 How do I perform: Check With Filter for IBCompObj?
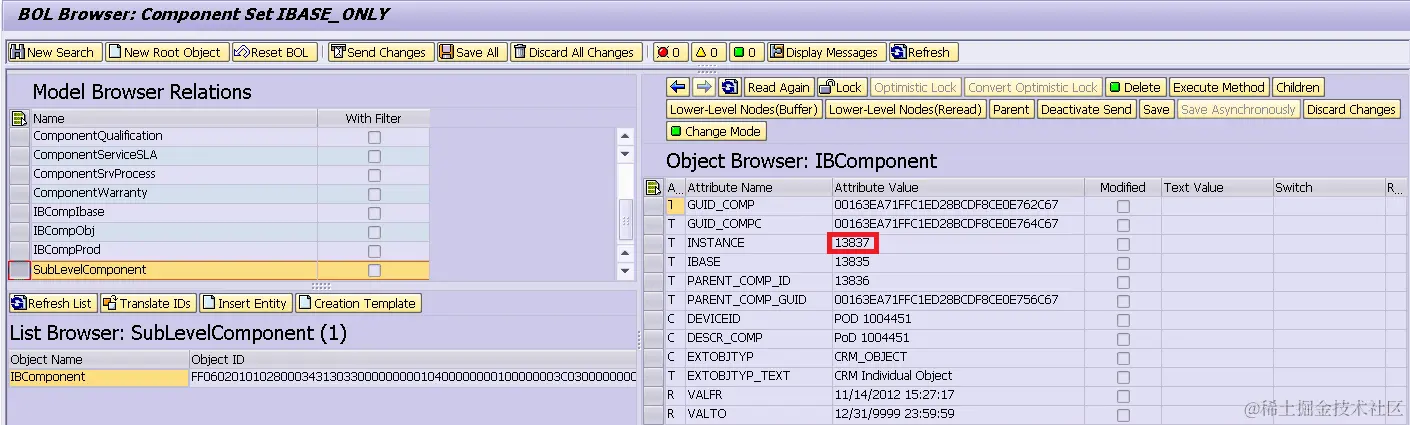374,232
